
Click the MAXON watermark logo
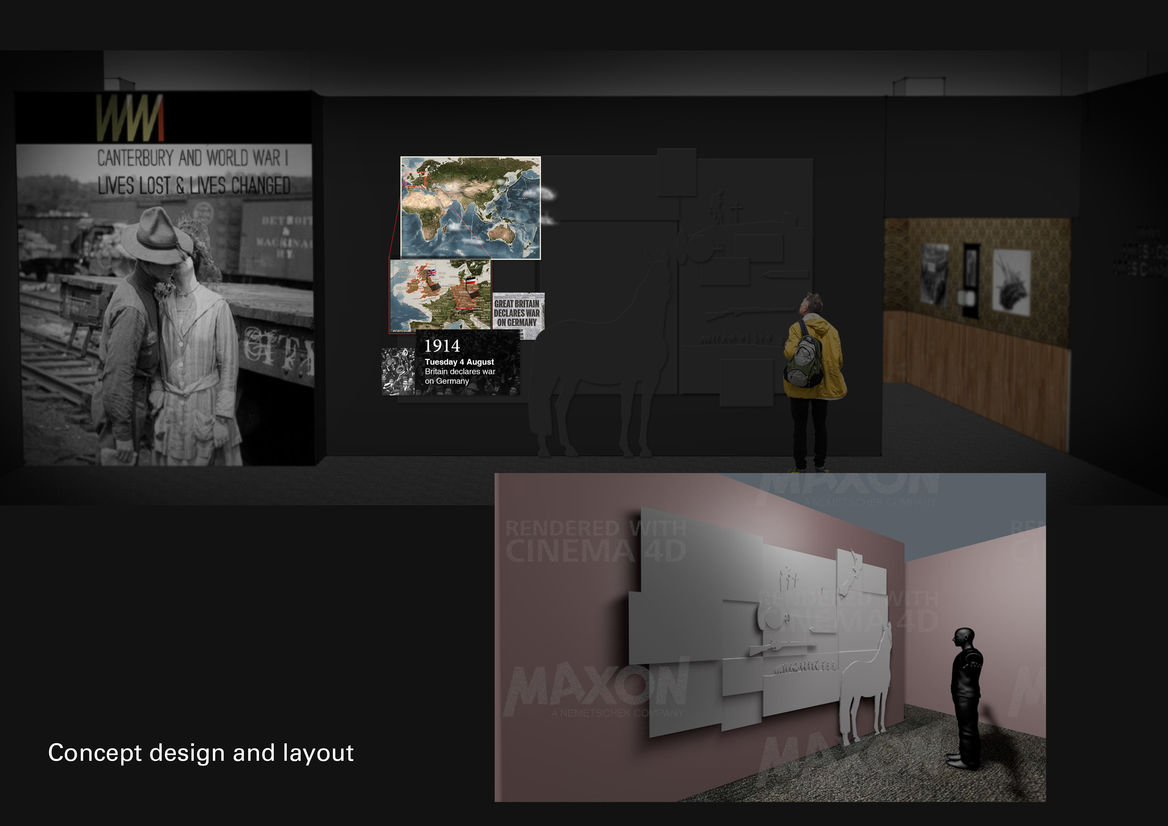(597, 688)
